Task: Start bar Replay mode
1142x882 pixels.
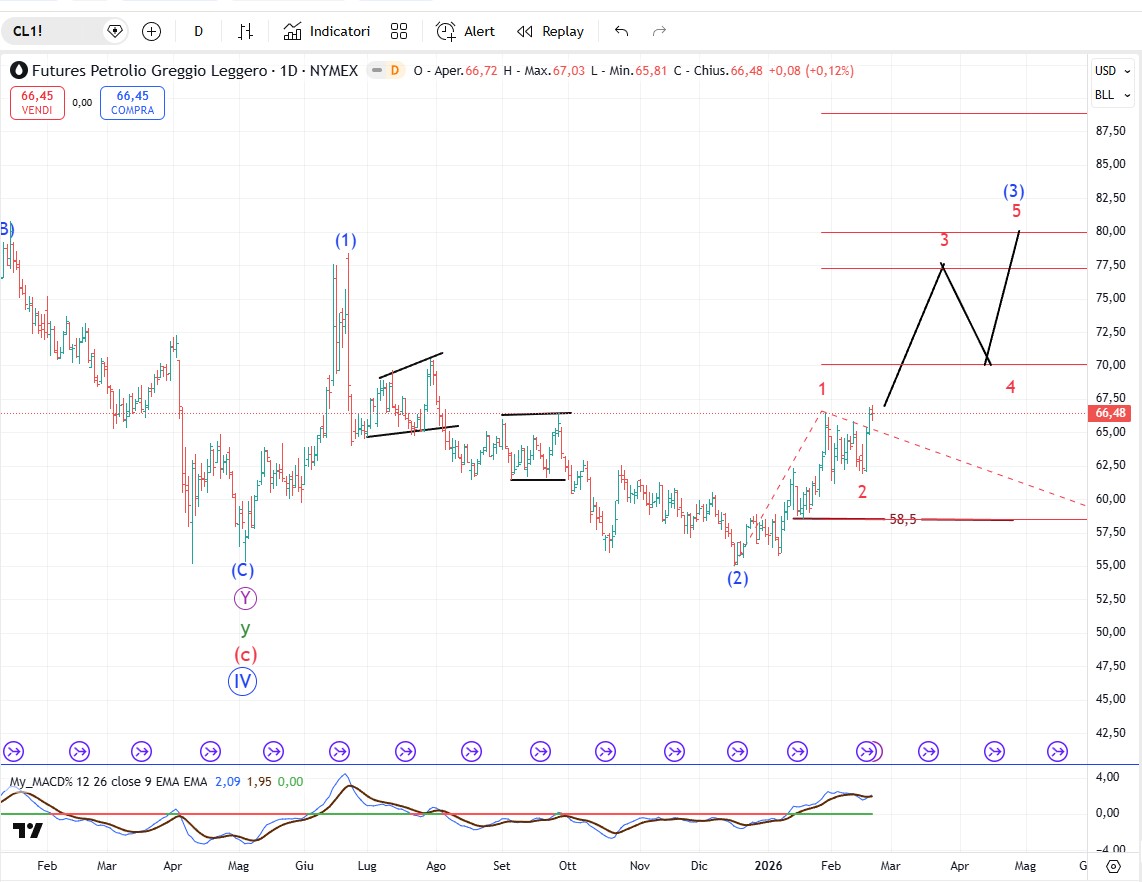Action: click(551, 31)
